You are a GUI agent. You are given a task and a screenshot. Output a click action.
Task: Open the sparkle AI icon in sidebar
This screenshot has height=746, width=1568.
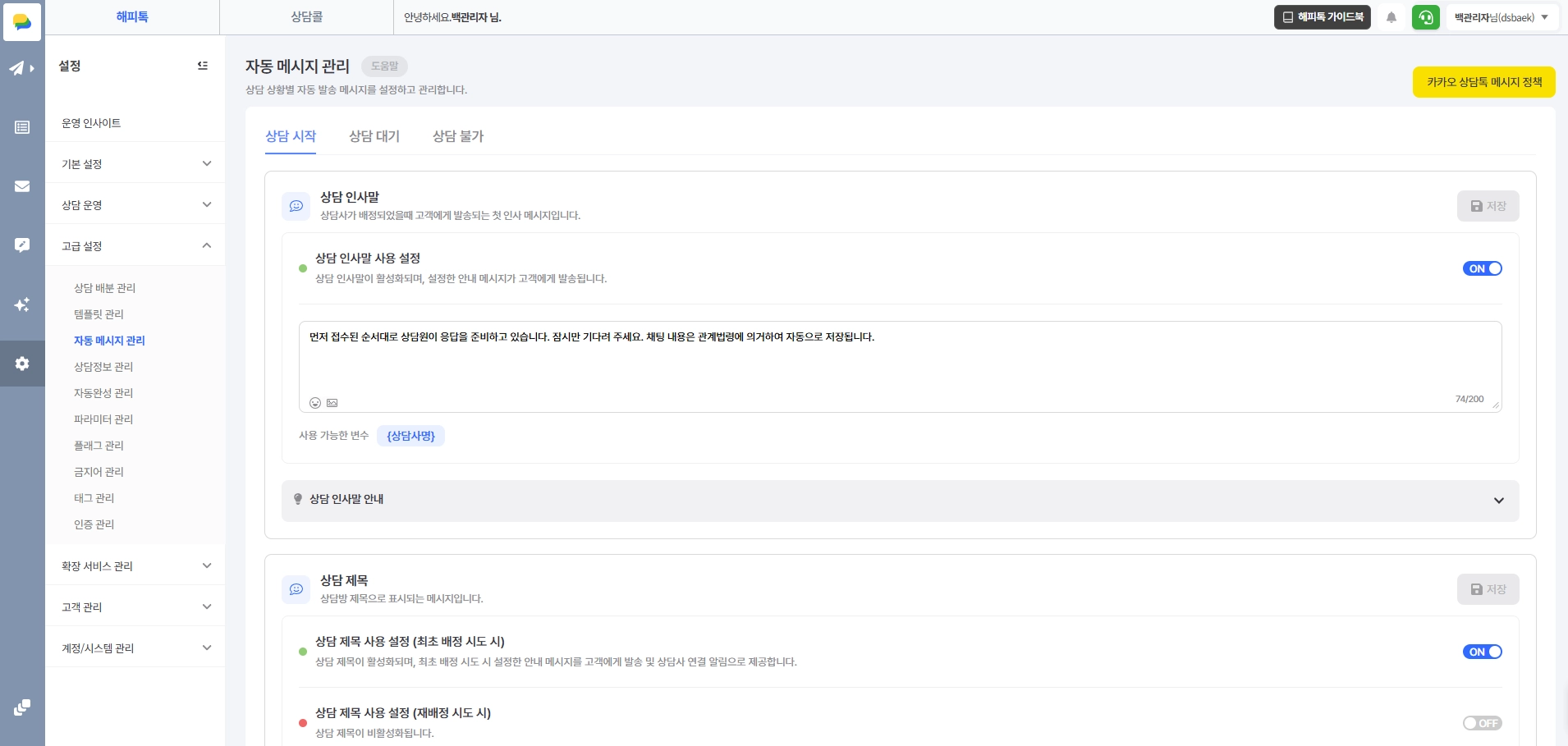tap(22, 304)
